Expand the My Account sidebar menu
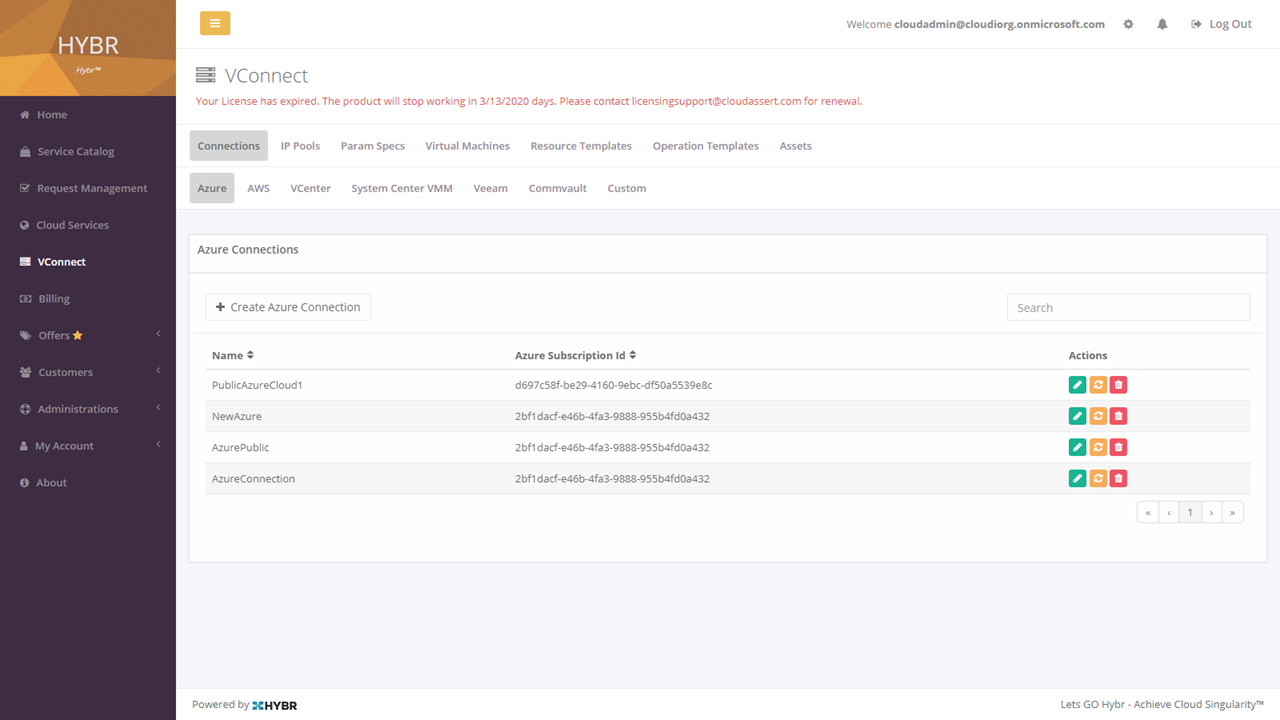 click(x=88, y=446)
